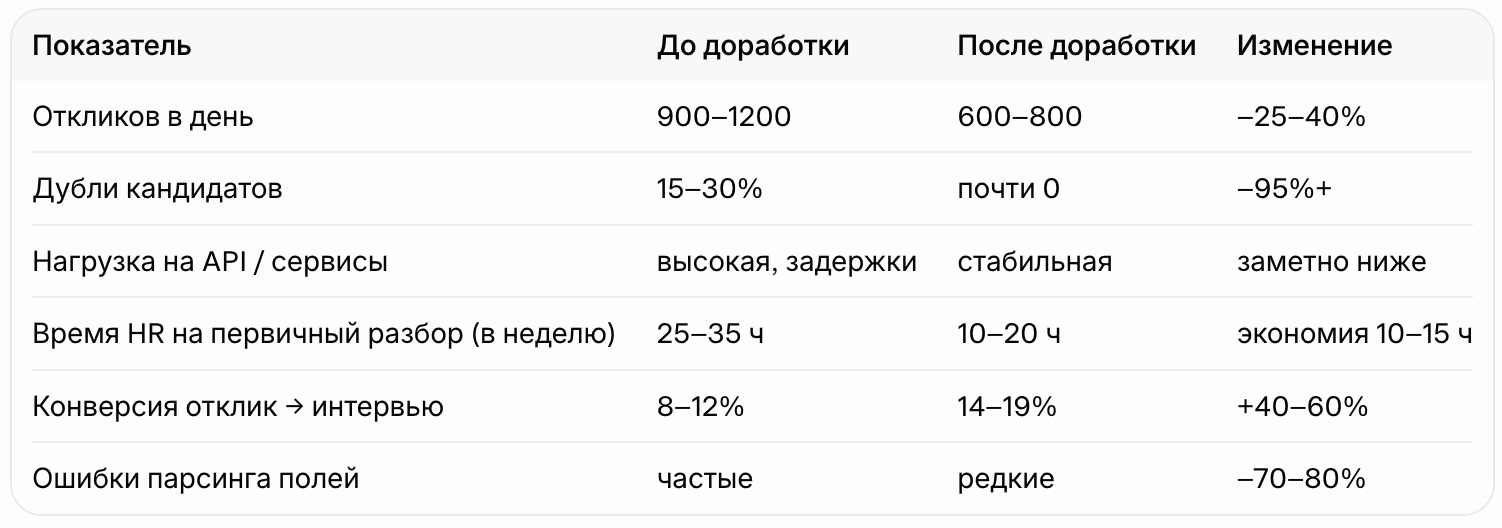Select the "После доработки" column header
This screenshot has width=1502, height=528.
click(1076, 46)
